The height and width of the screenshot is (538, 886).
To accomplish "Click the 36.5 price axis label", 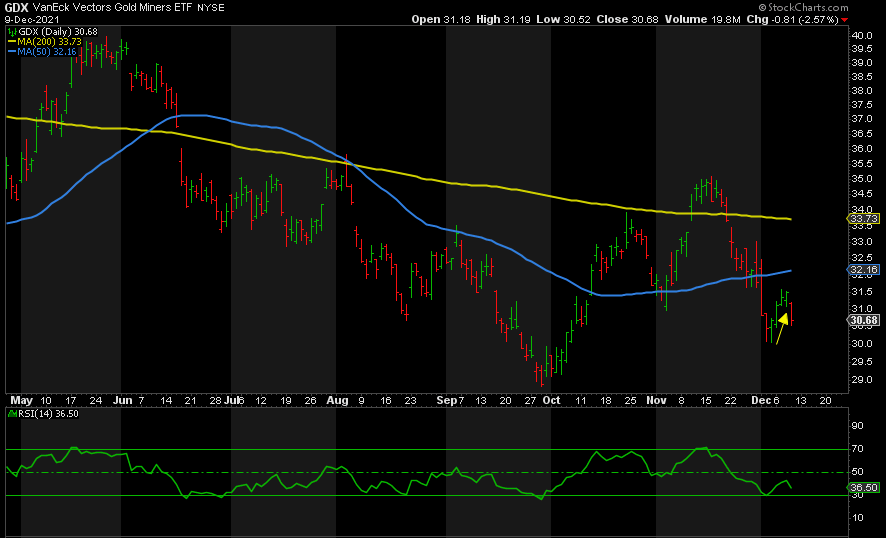I will 862,133.
